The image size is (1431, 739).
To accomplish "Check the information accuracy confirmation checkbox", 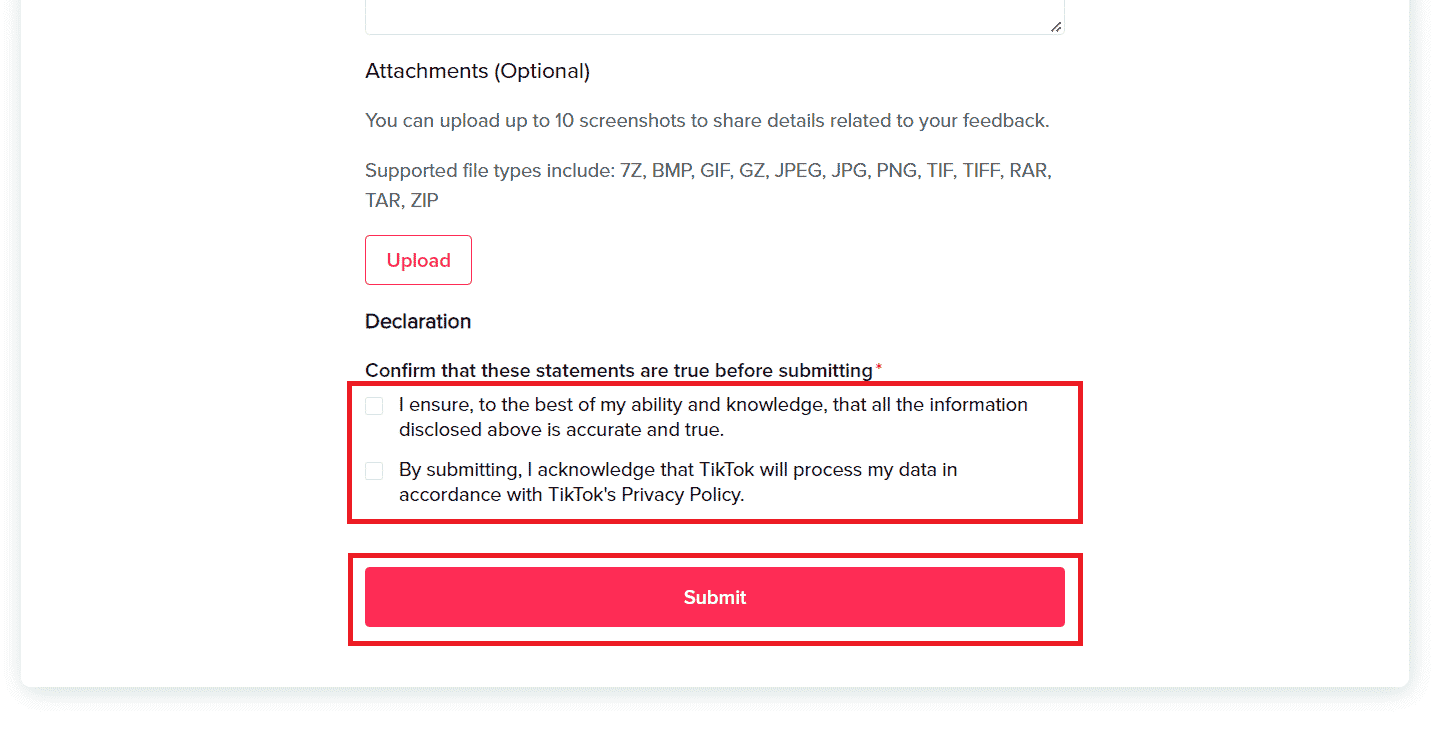I will (374, 405).
